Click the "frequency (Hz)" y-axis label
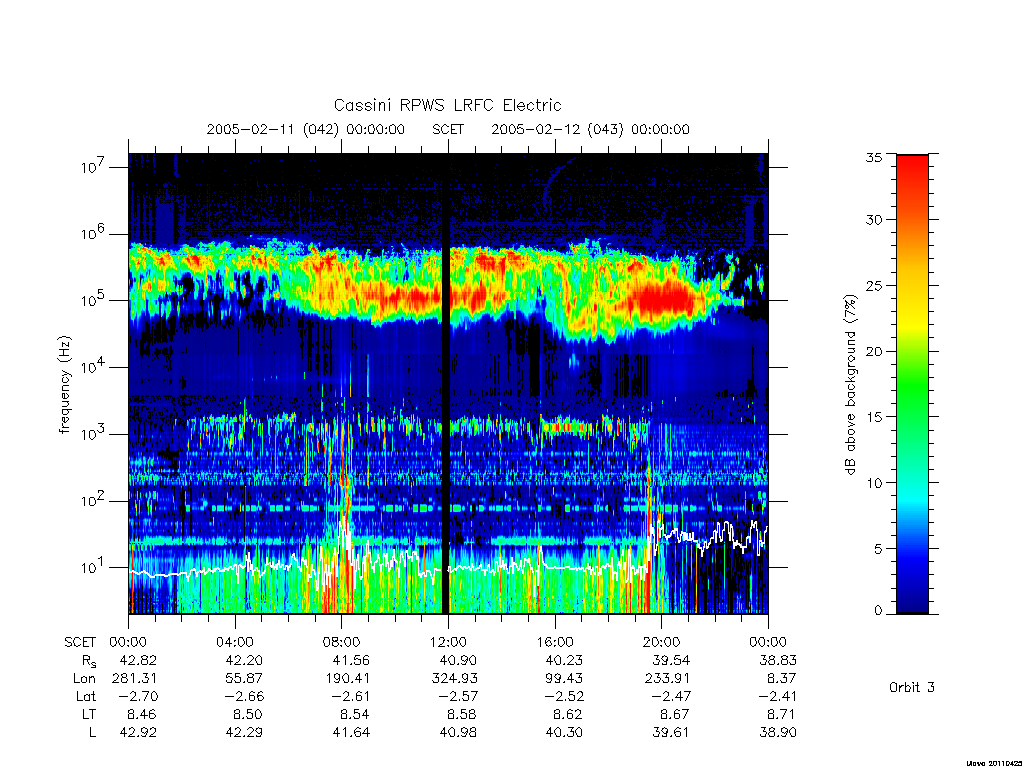1024x768 pixels. click(x=64, y=385)
